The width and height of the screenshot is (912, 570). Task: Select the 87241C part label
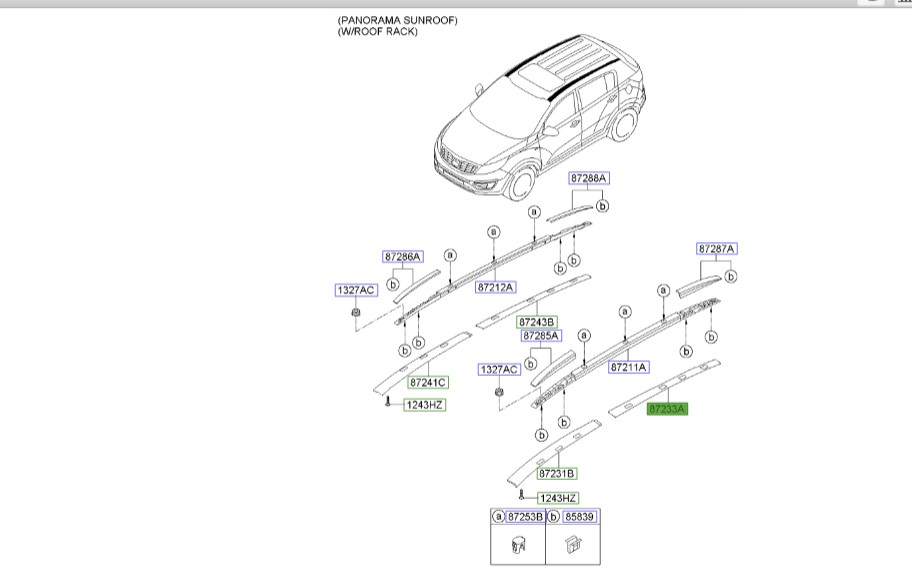coord(427,382)
